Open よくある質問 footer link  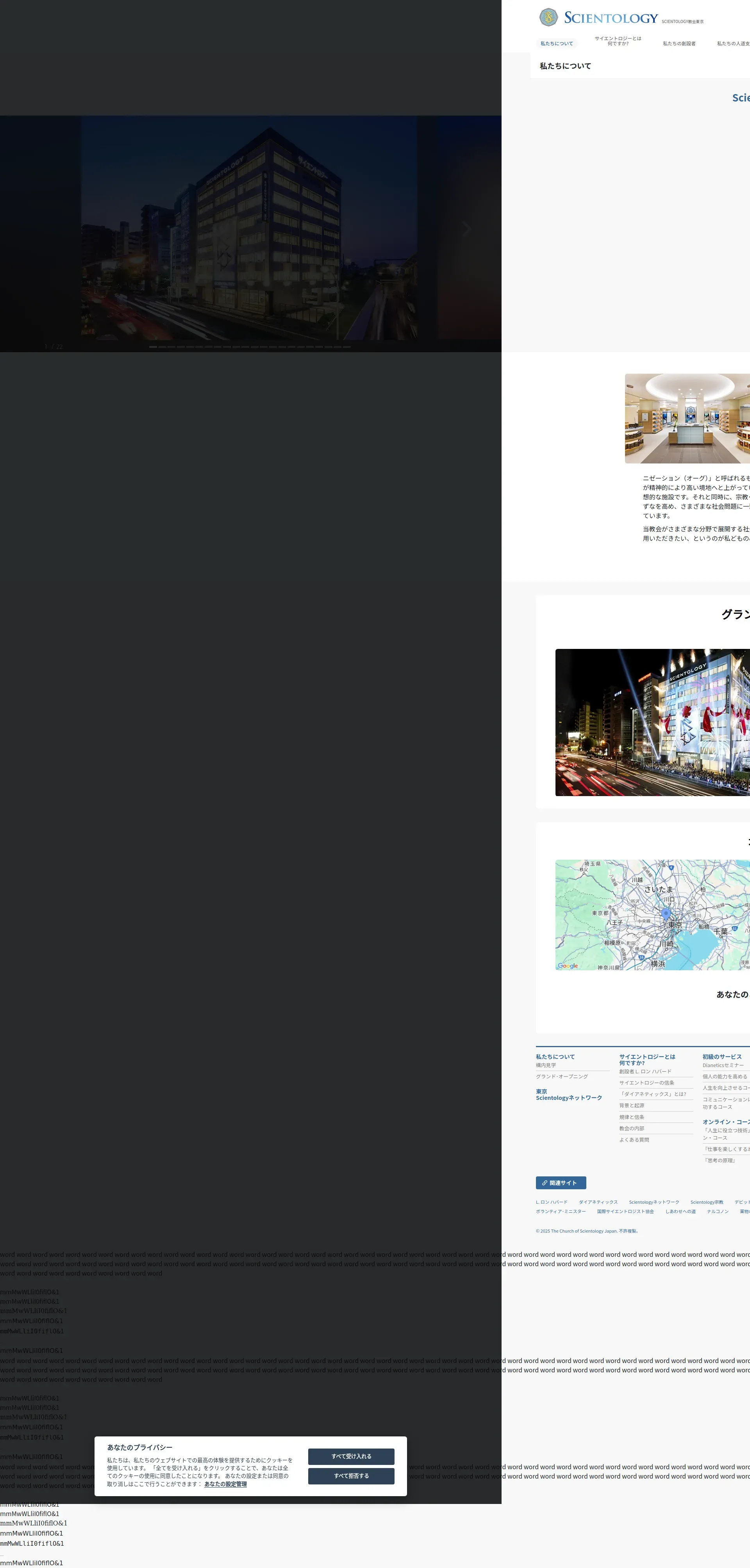[634, 1139]
